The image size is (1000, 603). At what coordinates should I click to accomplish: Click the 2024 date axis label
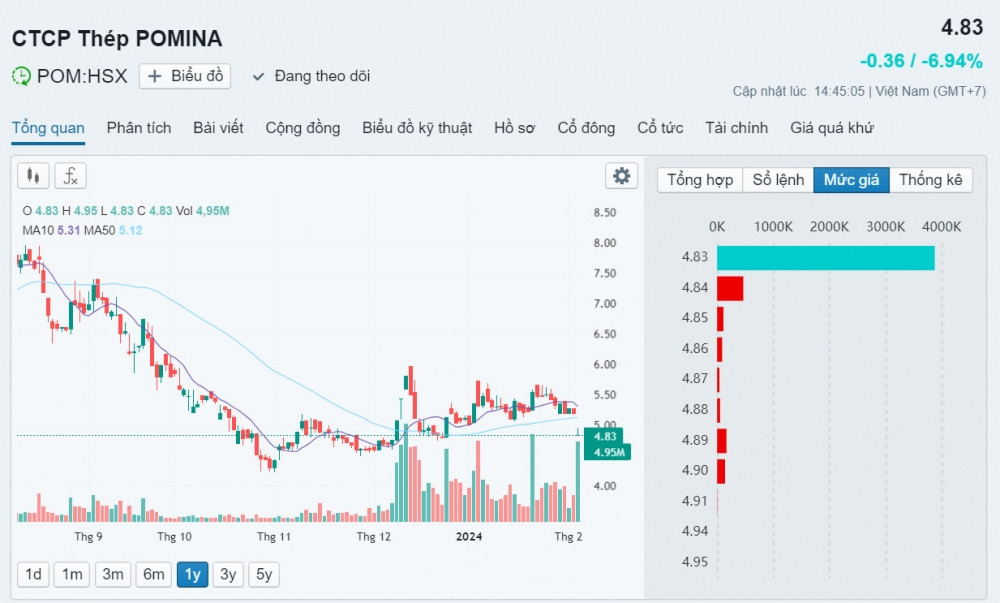pos(469,537)
